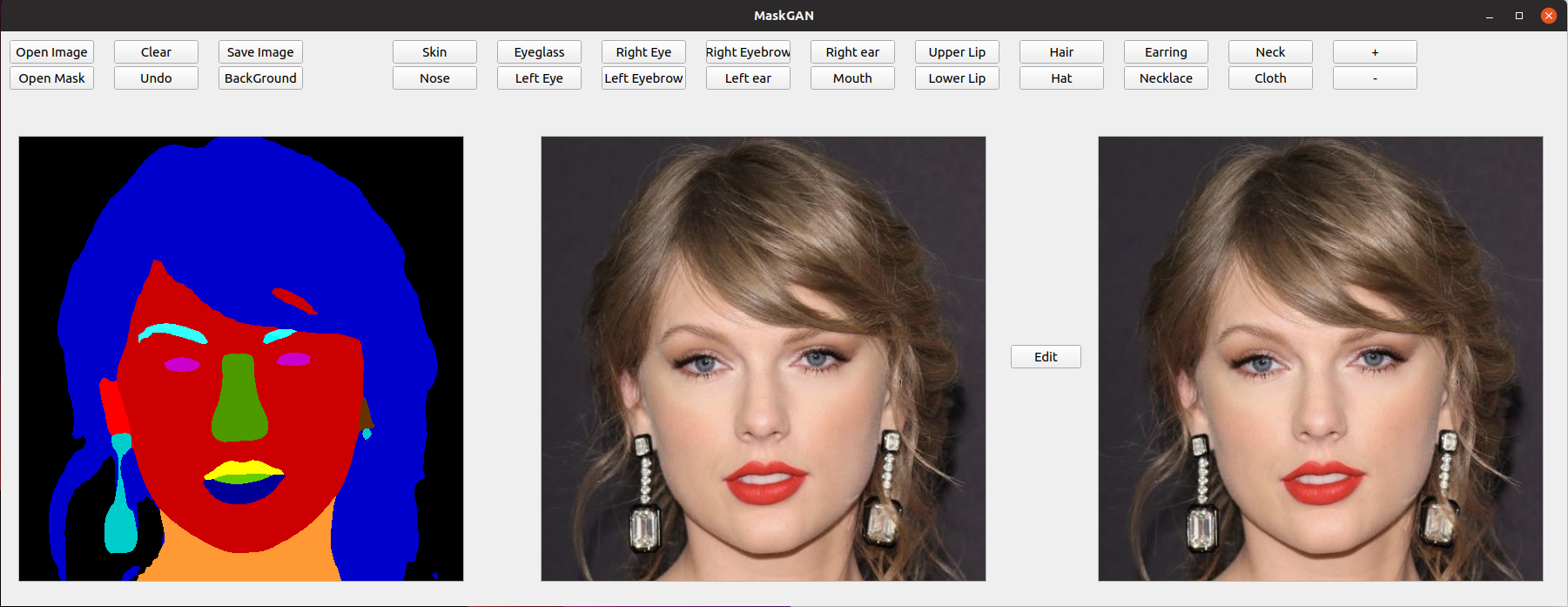Click the Open Image button
The image size is (1568, 607).
(x=51, y=52)
